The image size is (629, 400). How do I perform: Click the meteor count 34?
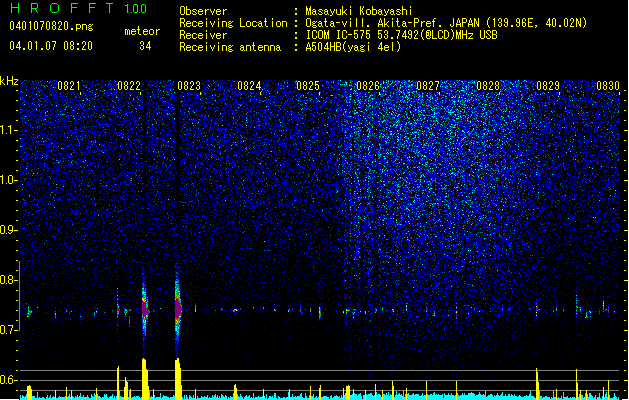145,46
